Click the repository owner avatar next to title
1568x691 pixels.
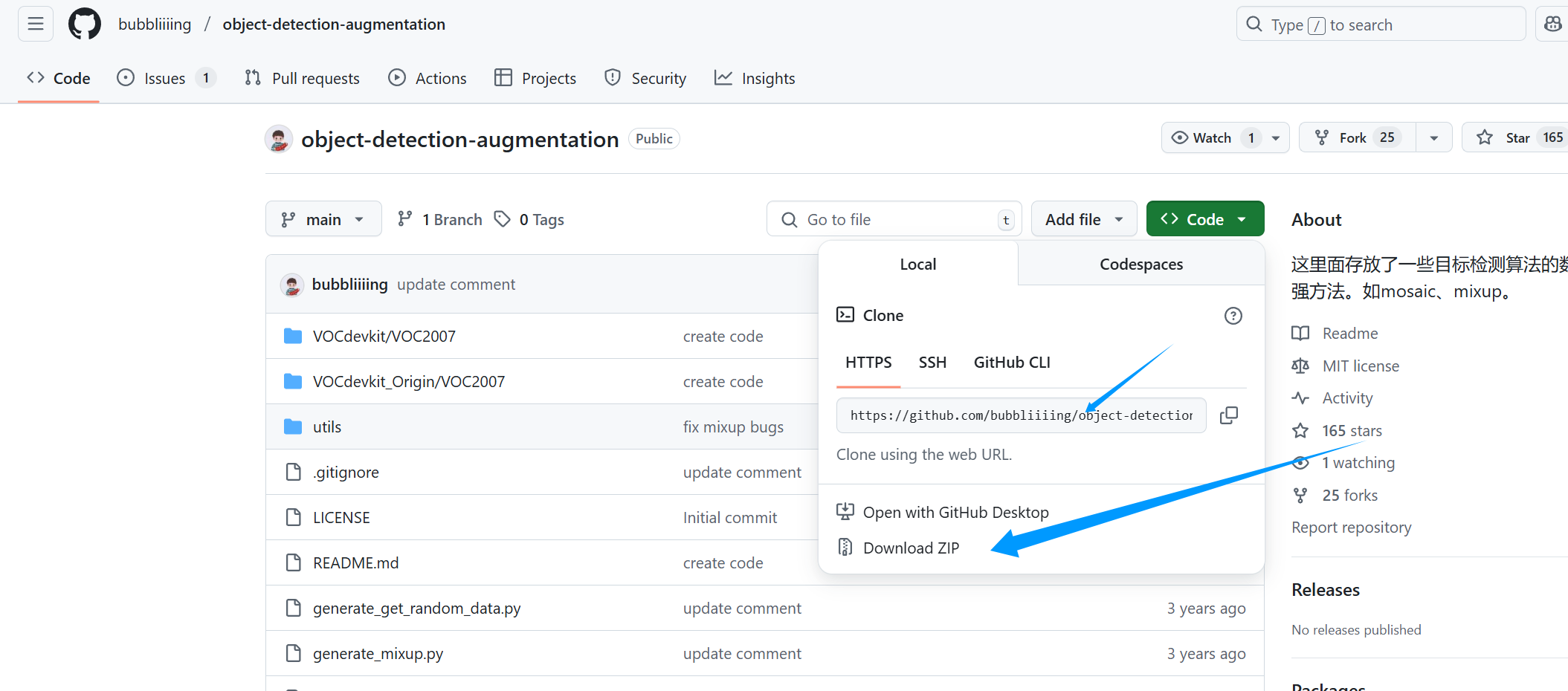pos(279,139)
